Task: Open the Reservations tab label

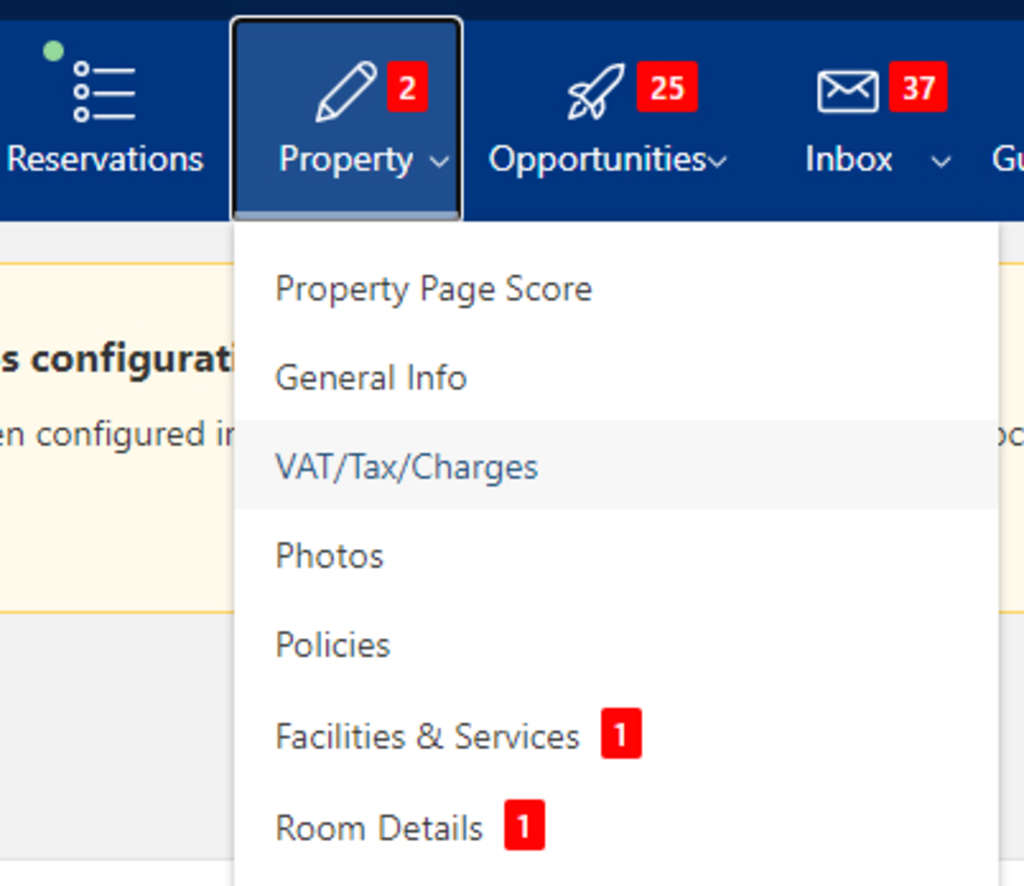Action: click(105, 159)
